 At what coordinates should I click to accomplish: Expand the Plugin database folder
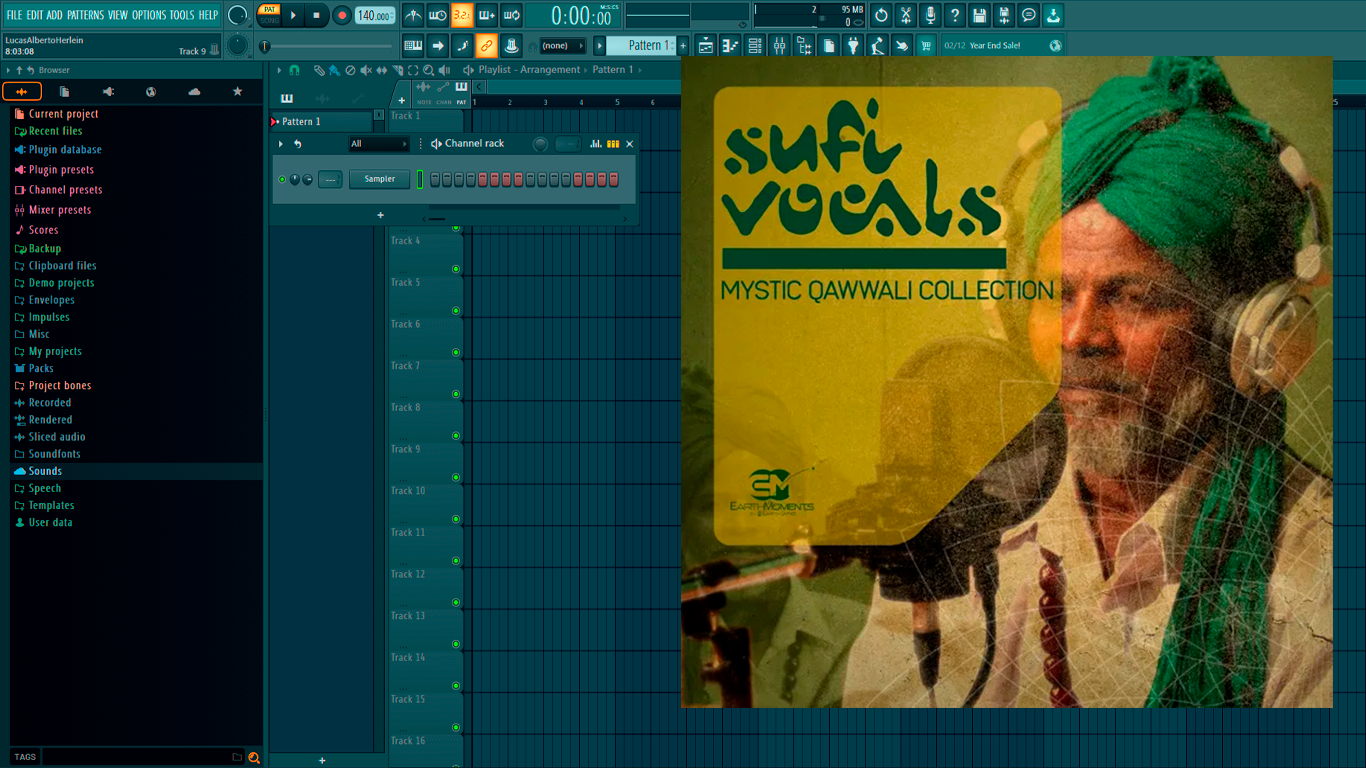coord(65,150)
